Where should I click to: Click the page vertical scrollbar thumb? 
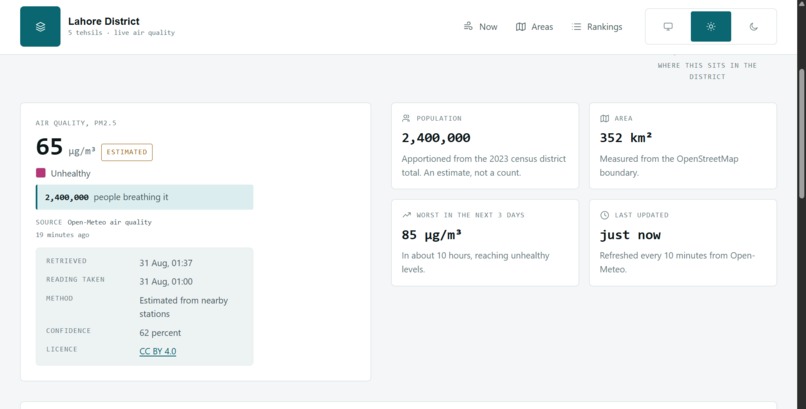coord(801,133)
